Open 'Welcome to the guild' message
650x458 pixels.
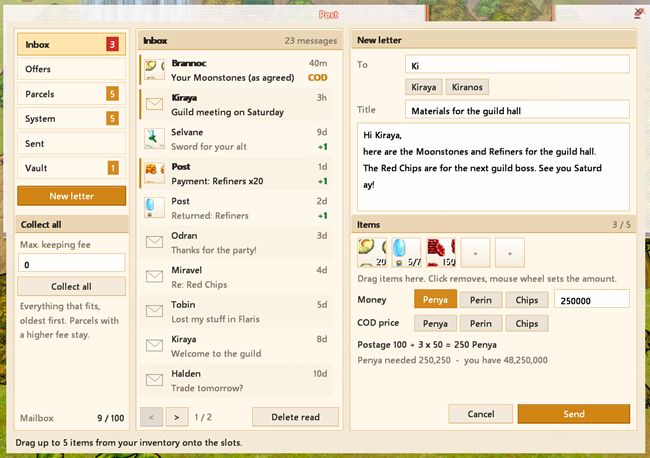[235, 345]
